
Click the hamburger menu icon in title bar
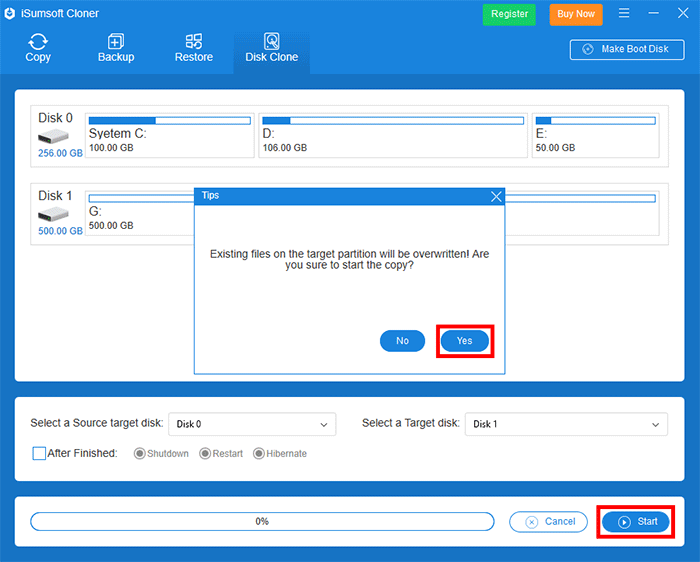pyautogui.click(x=625, y=14)
